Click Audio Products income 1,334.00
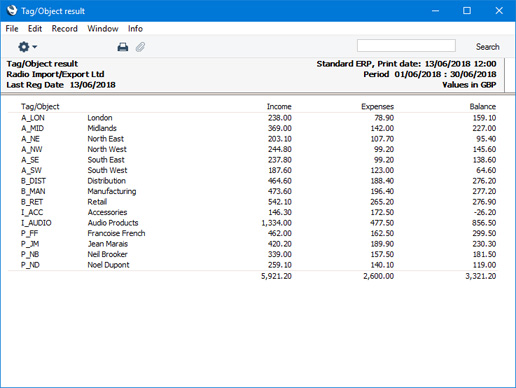The image size is (516, 388). coord(277,223)
